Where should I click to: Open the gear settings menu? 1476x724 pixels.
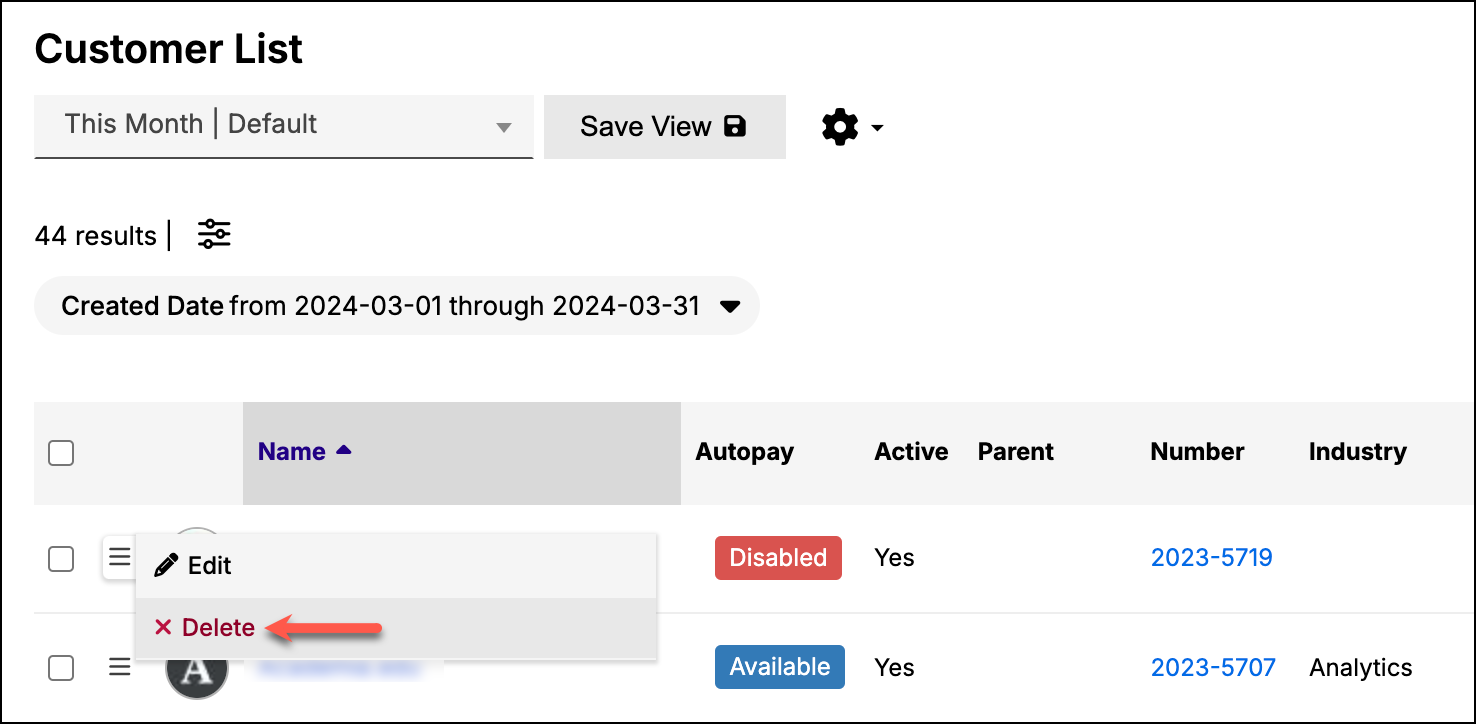840,127
